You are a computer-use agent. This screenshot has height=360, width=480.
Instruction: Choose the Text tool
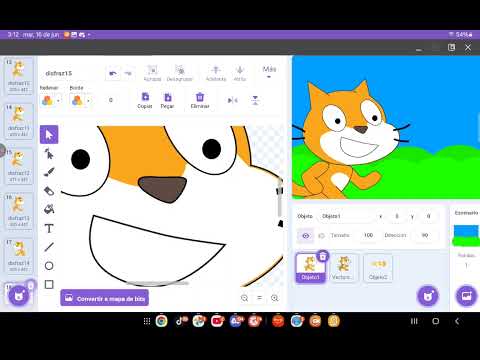[x=49, y=228]
